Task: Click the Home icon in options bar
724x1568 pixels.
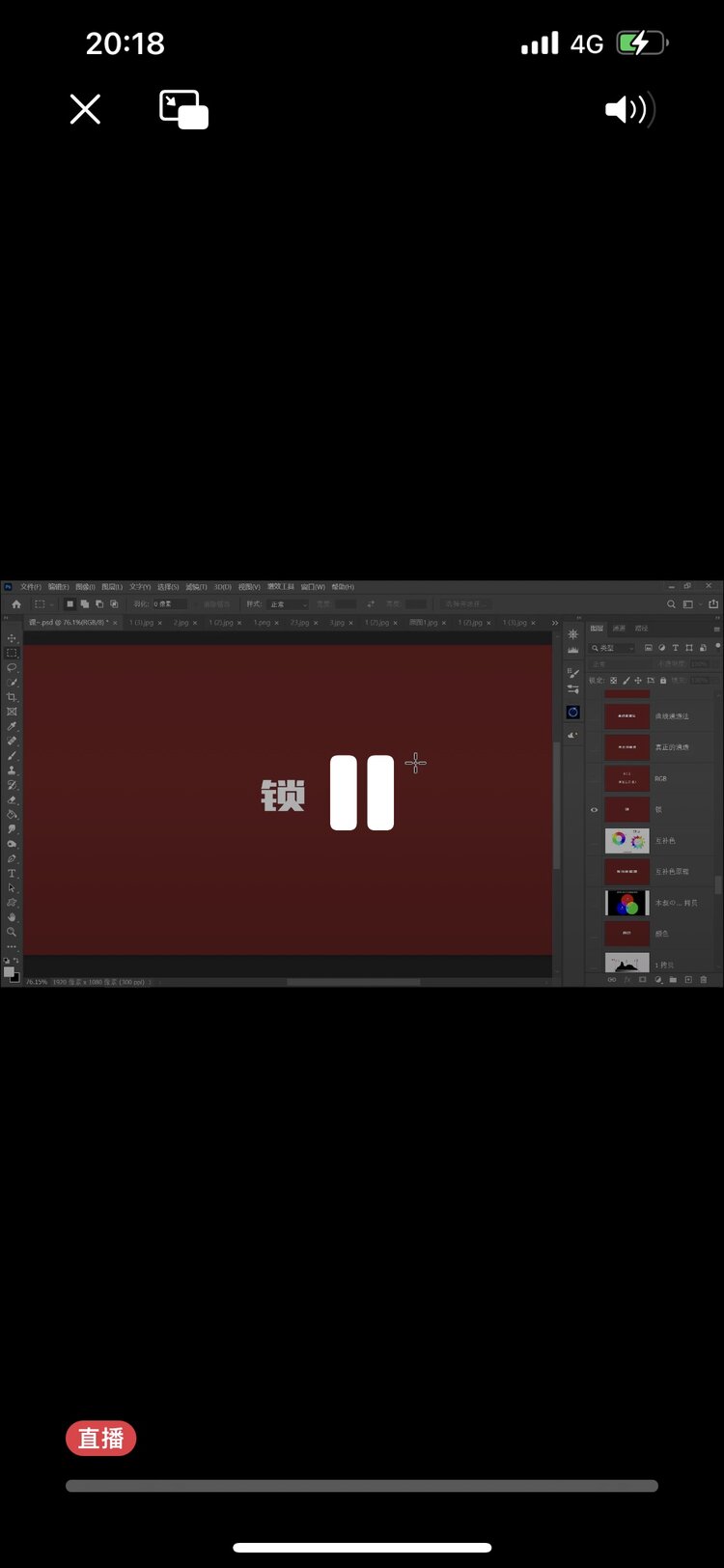Action: tap(15, 604)
